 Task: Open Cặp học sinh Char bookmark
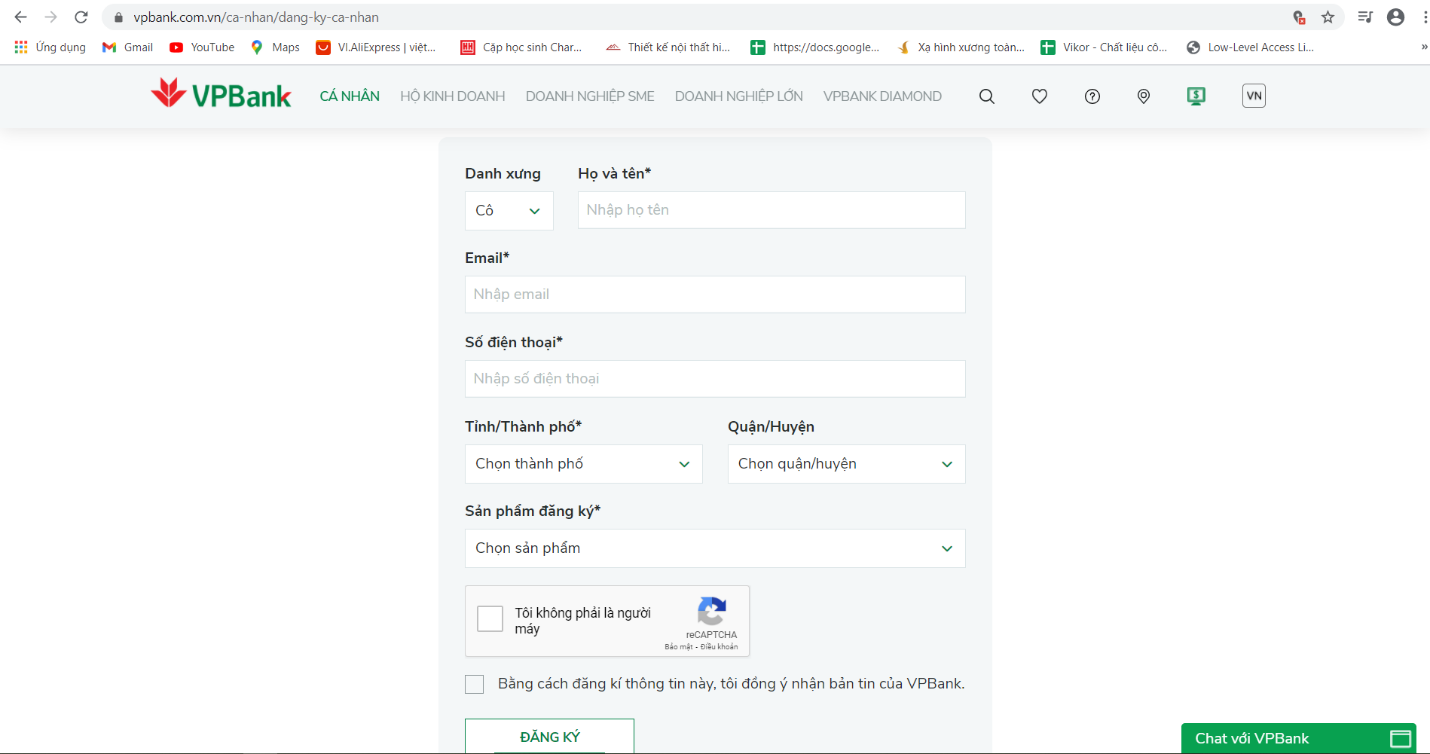521,47
